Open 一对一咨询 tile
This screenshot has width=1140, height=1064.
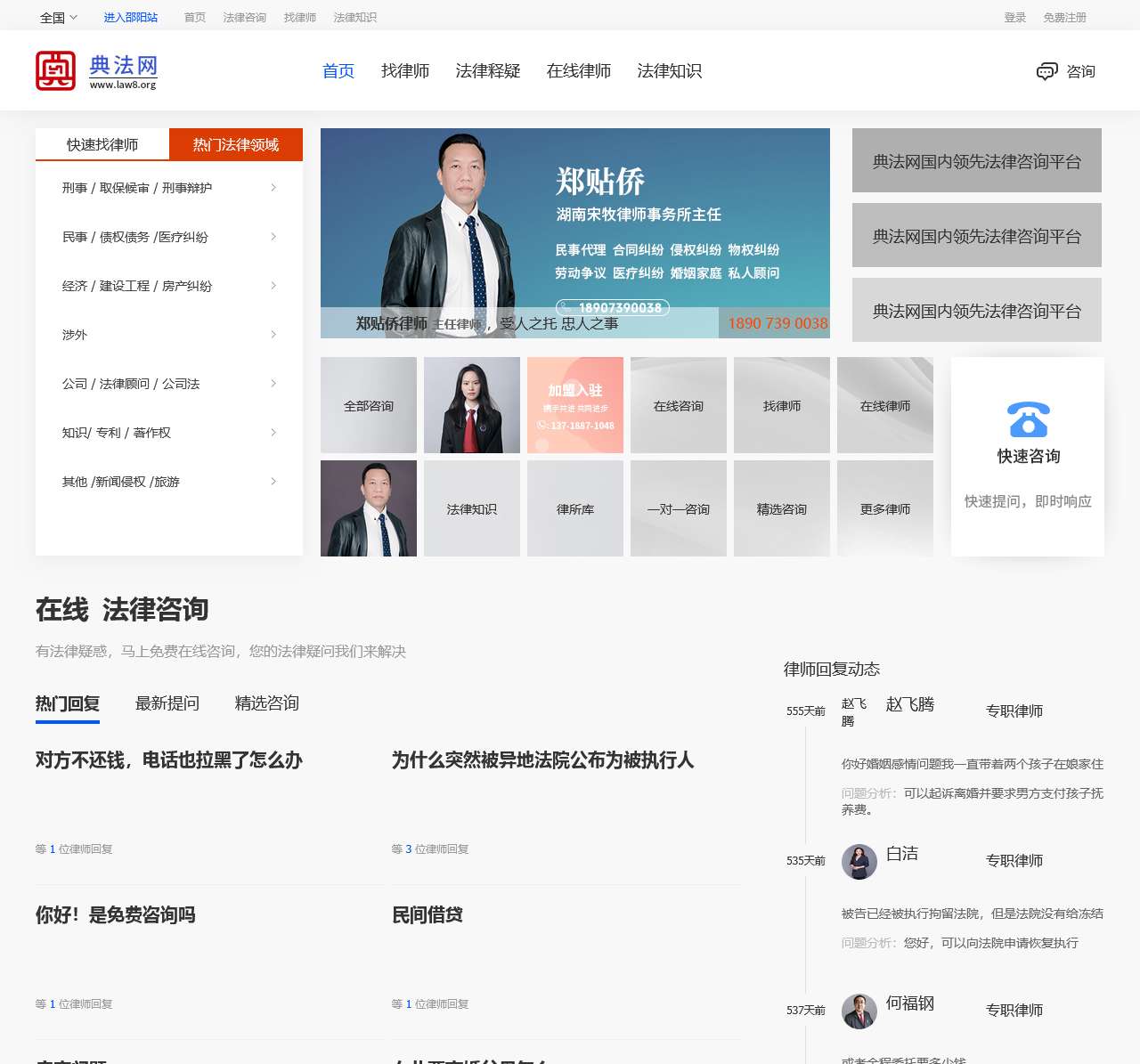tap(679, 508)
